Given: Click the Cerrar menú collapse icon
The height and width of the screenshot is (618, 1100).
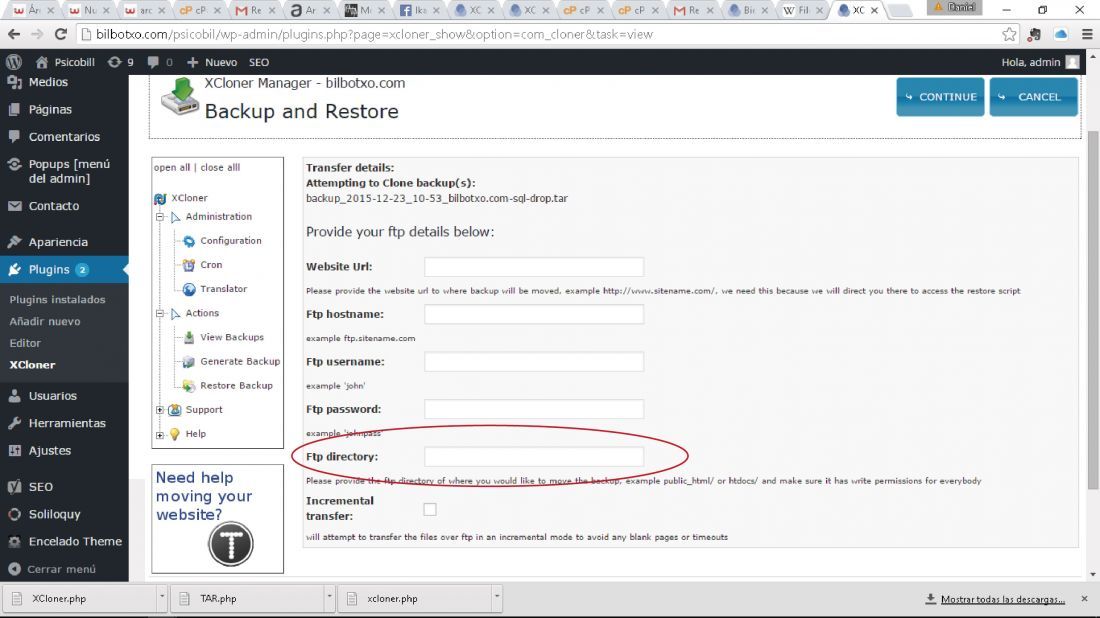Looking at the screenshot, I should coord(14,569).
